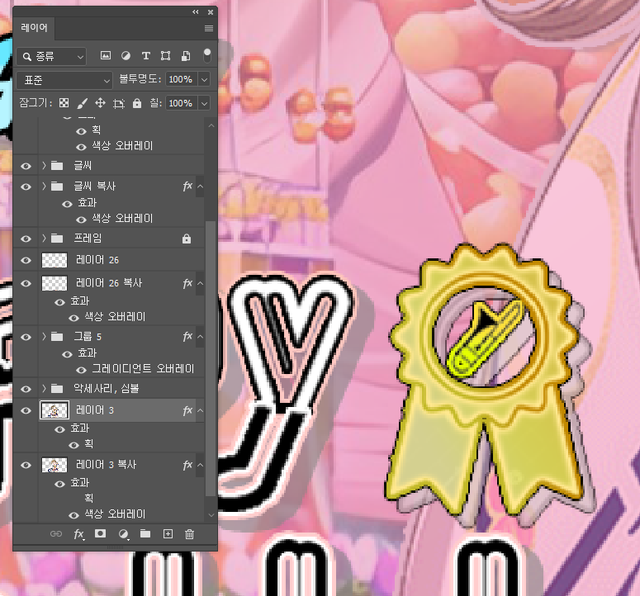Filter for text type layers
This screenshot has height=596, width=640.
[x=146, y=56]
